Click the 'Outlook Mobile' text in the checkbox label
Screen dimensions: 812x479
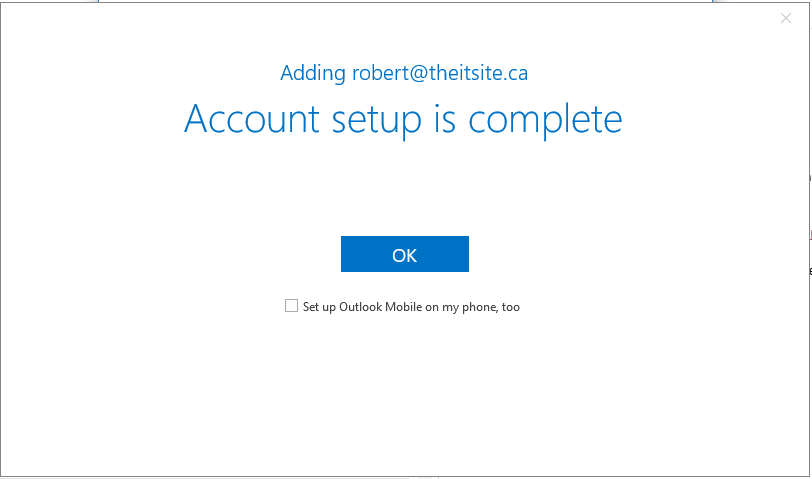click(381, 307)
